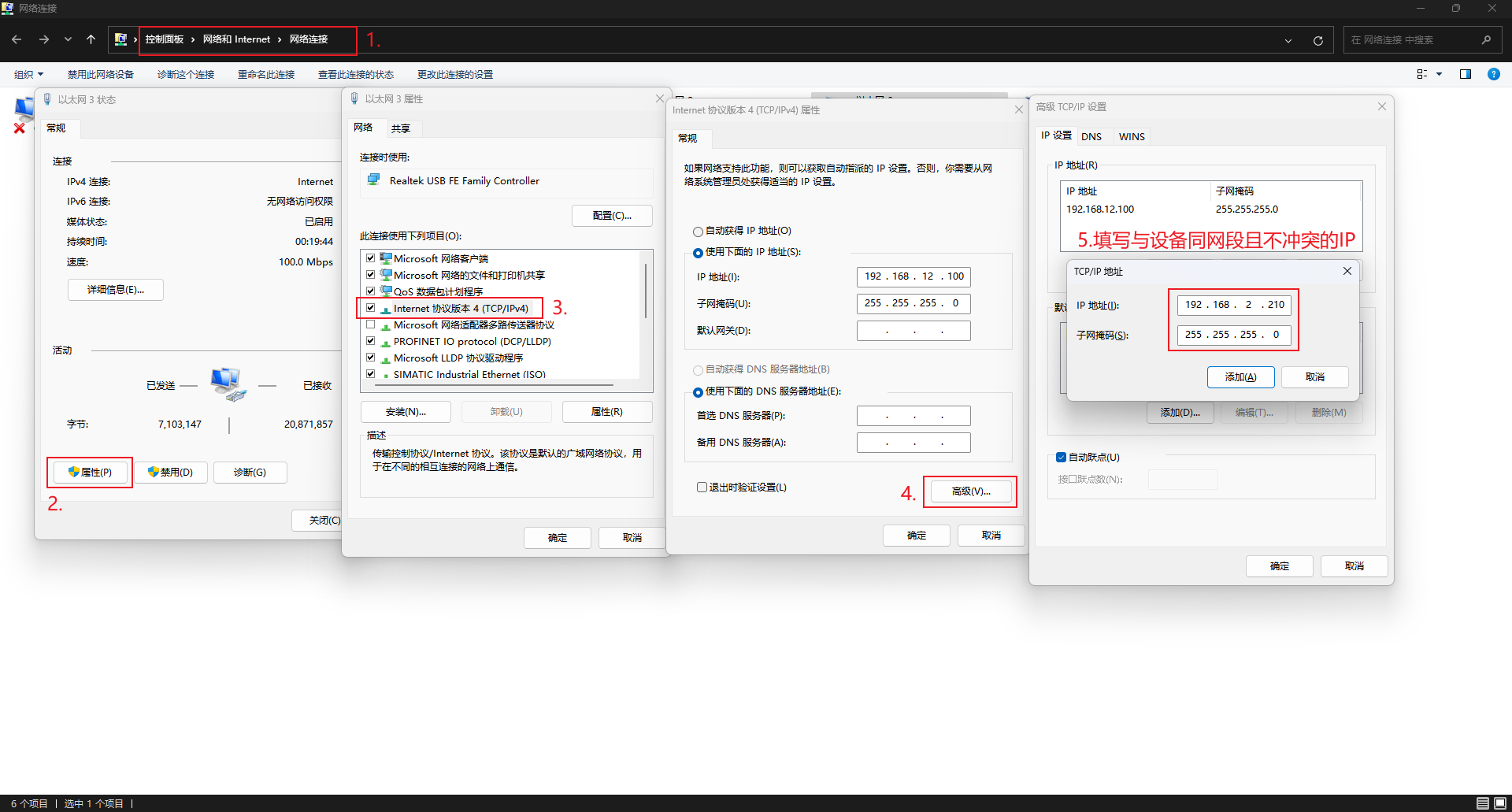Switch to the WINS tab
This screenshot has height=812, width=1512.
[1132, 136]
